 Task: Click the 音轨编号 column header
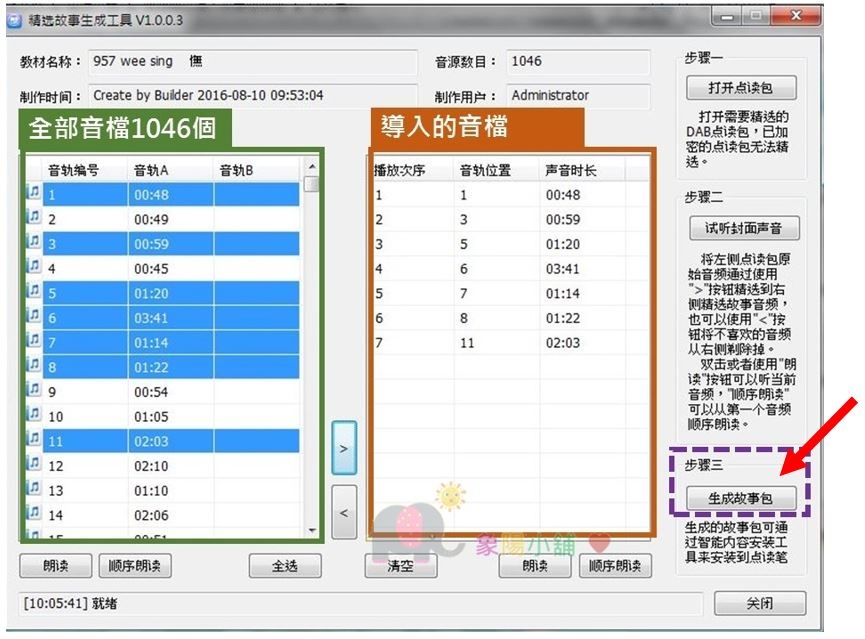coord(86,170)
